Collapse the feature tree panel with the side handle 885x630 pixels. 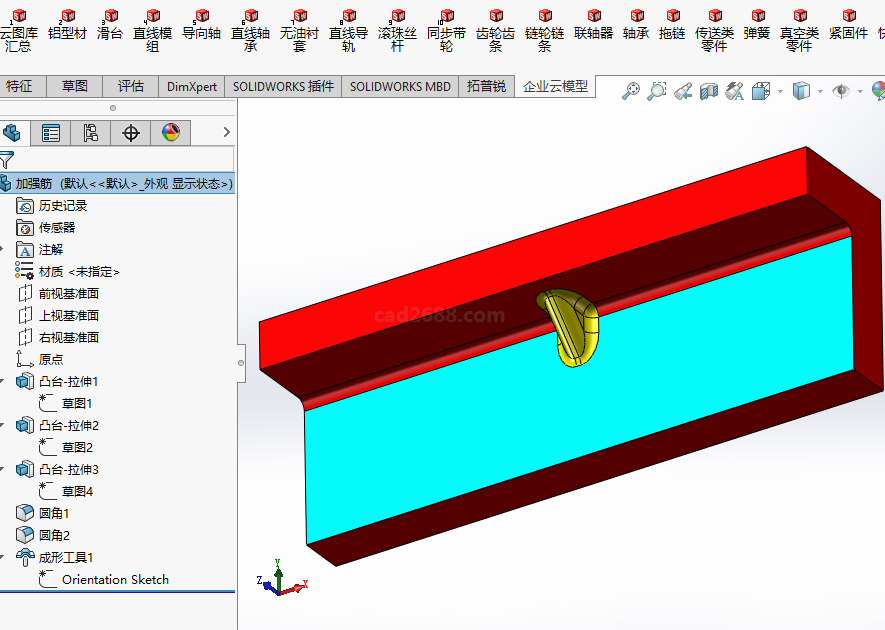point(240,363)
